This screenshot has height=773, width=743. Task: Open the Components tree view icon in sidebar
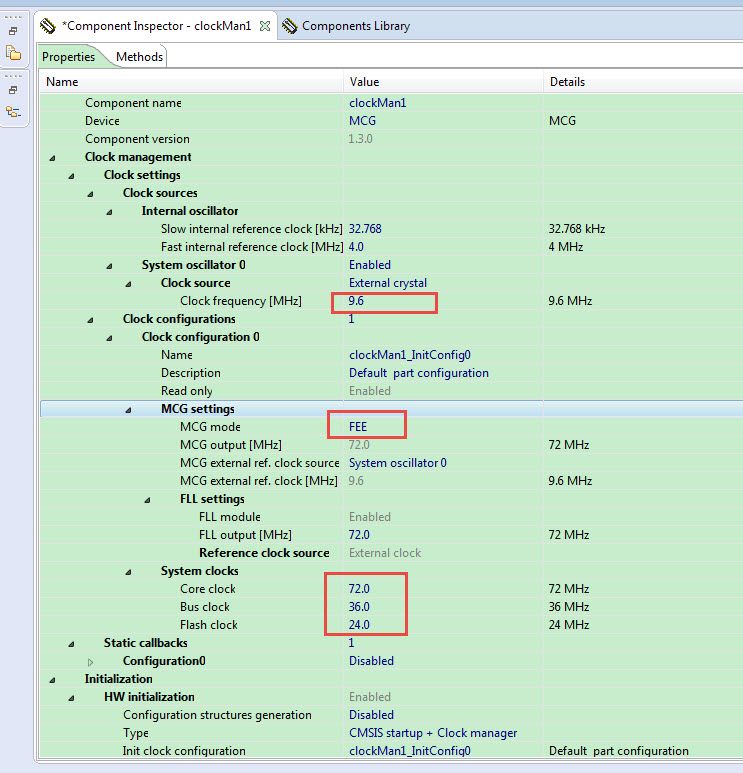coord(13,112)
